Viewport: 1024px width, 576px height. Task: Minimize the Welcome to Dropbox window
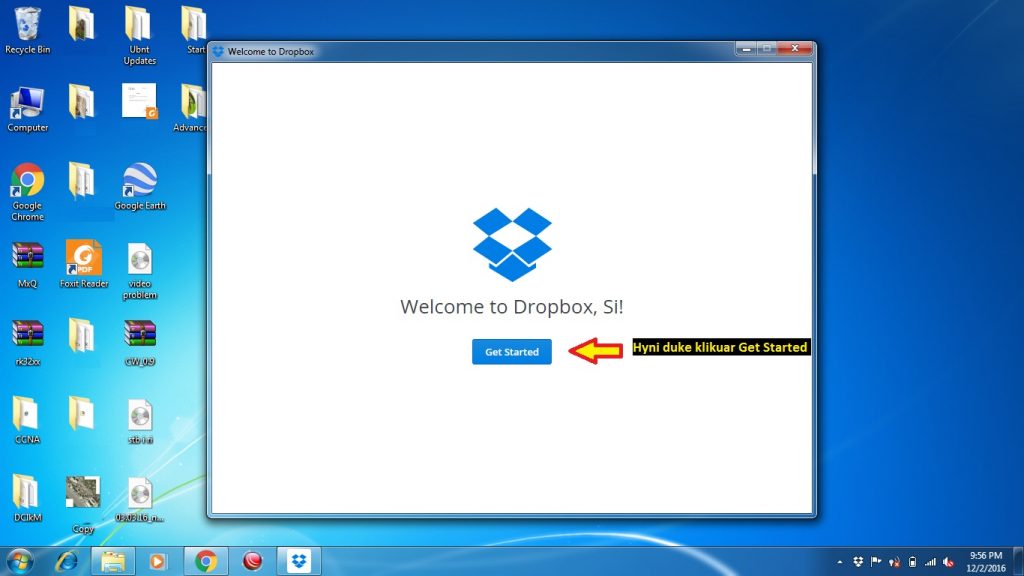point(746,48)
